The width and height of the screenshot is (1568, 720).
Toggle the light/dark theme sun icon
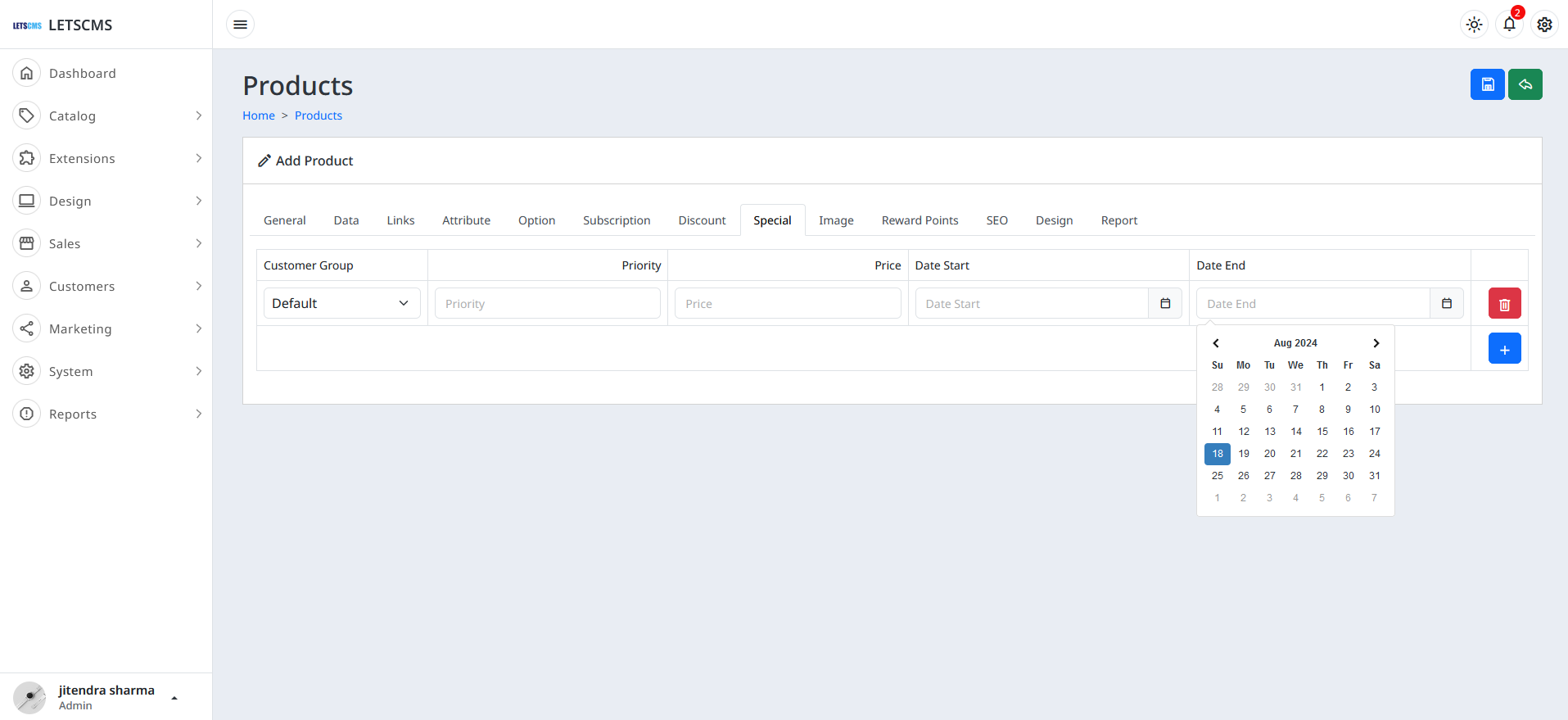(1474, 25)
